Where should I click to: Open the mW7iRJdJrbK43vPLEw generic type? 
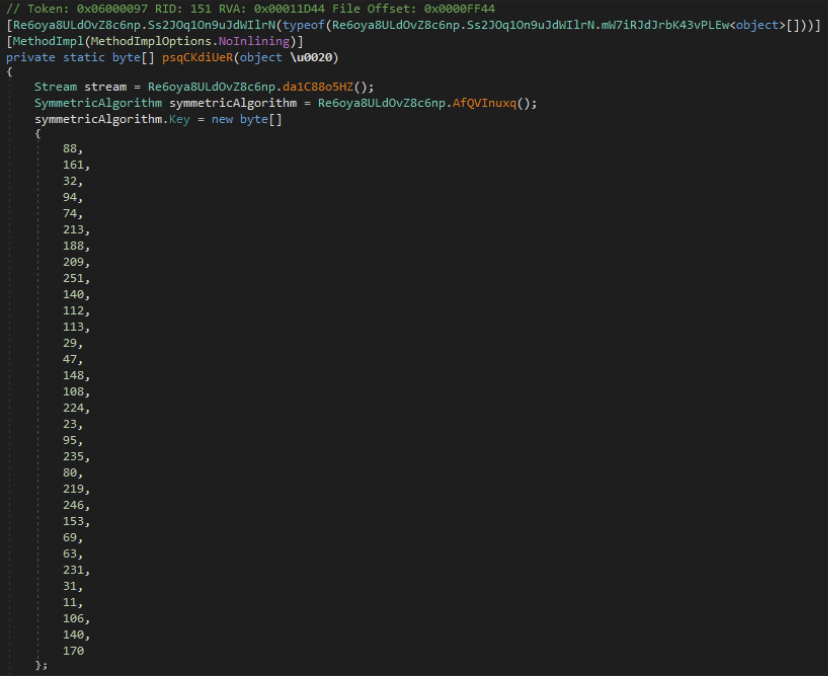click(665, 25)
